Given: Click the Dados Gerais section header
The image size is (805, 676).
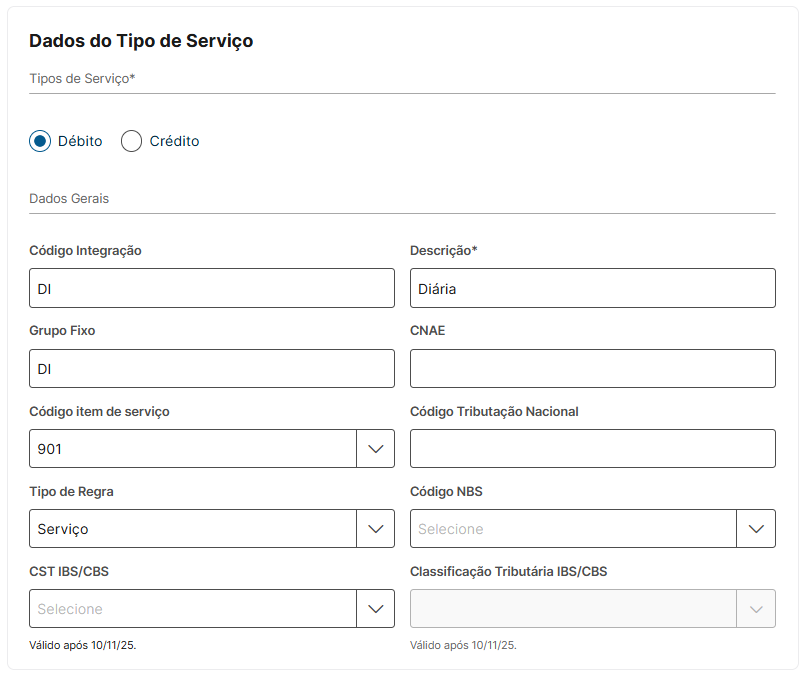Looking at the screenshot, I should point(69,198).
